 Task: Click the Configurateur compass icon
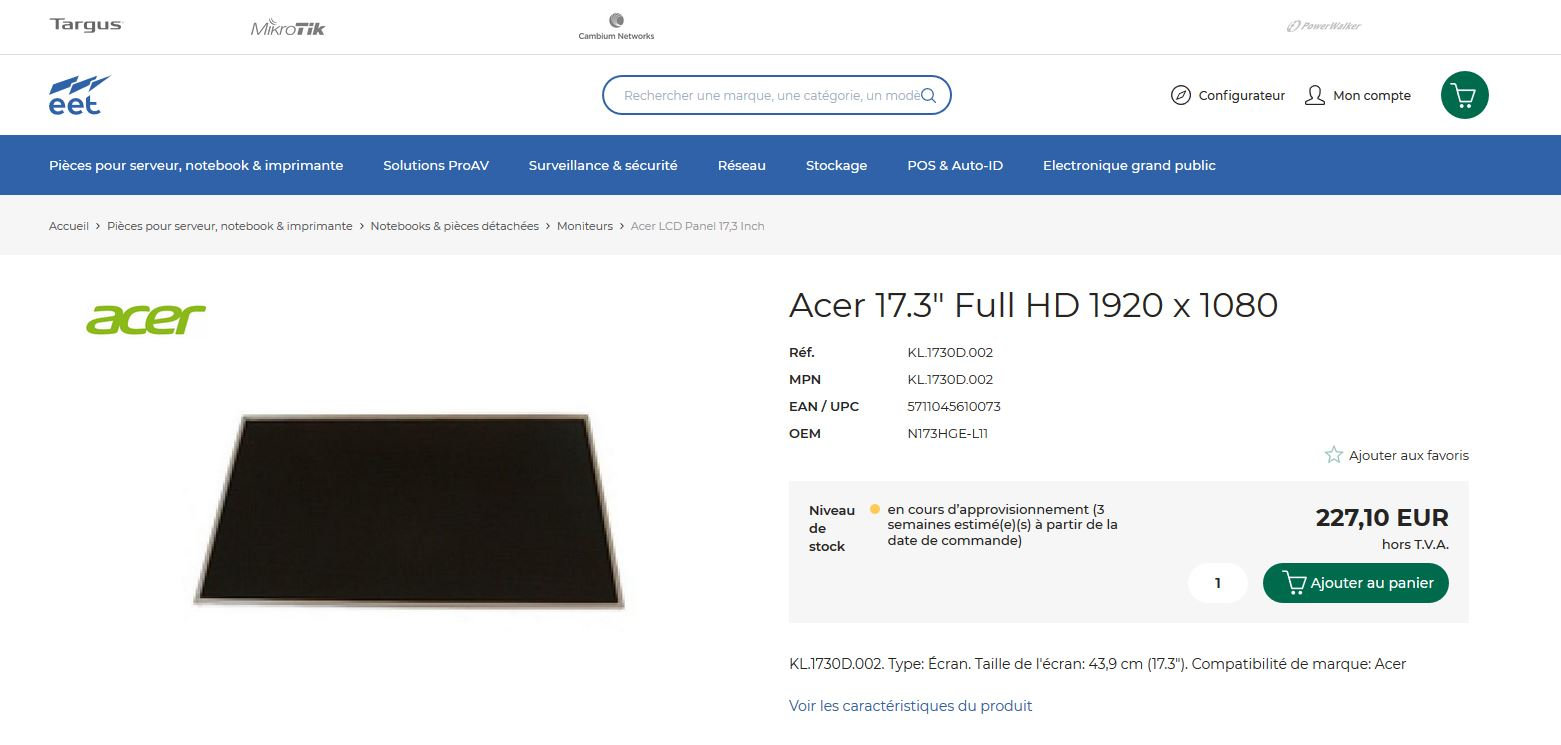click(1180, 96)
